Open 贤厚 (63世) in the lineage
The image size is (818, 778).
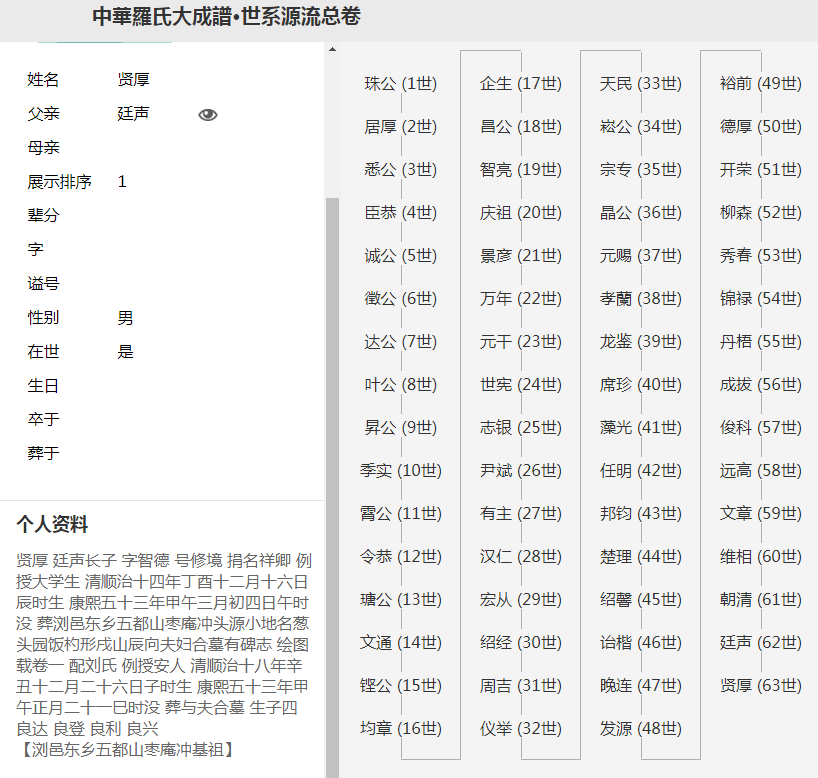[761, 686]
